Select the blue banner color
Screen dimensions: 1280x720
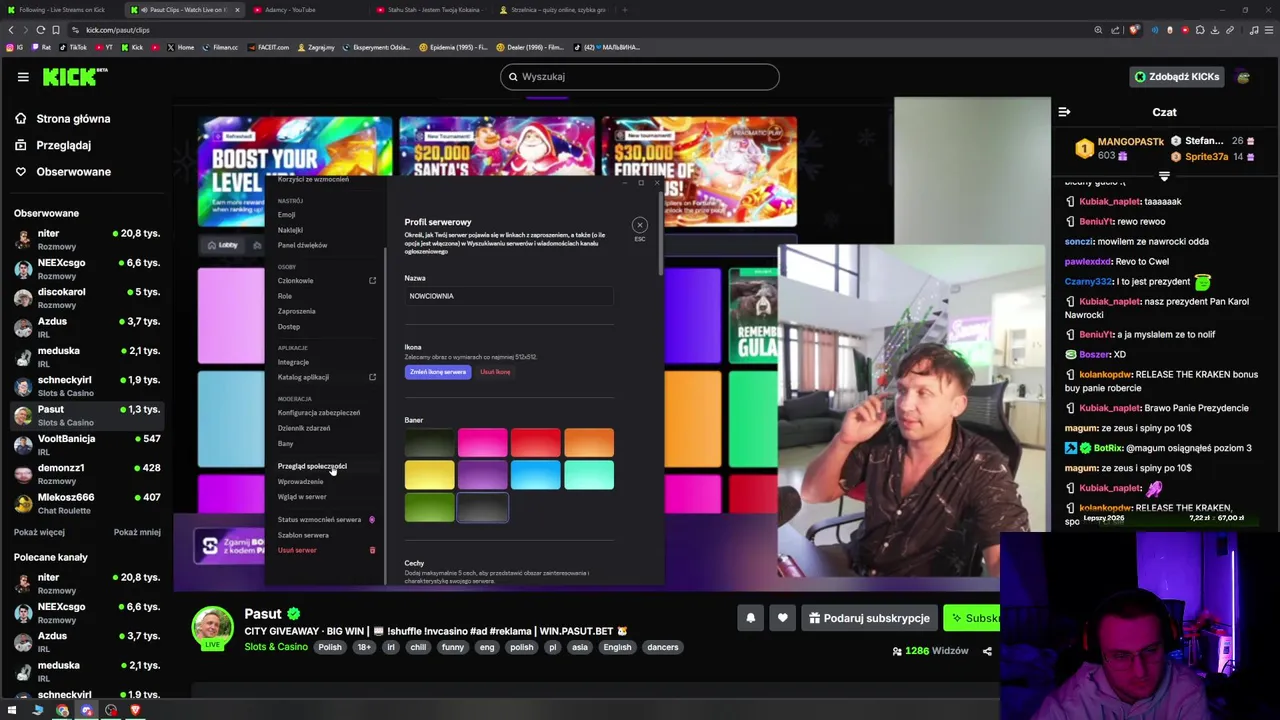coord(535,476)
